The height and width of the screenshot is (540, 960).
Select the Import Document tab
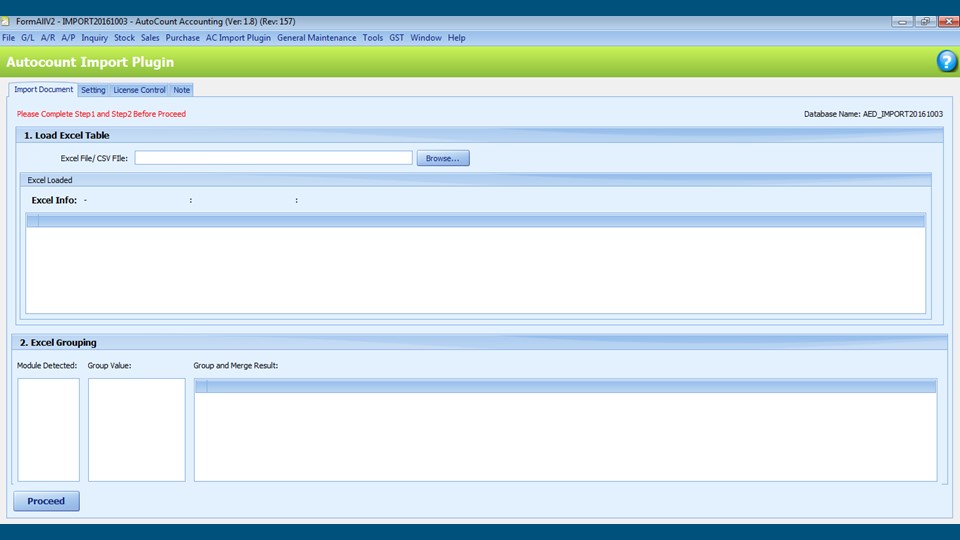[44, 90]
